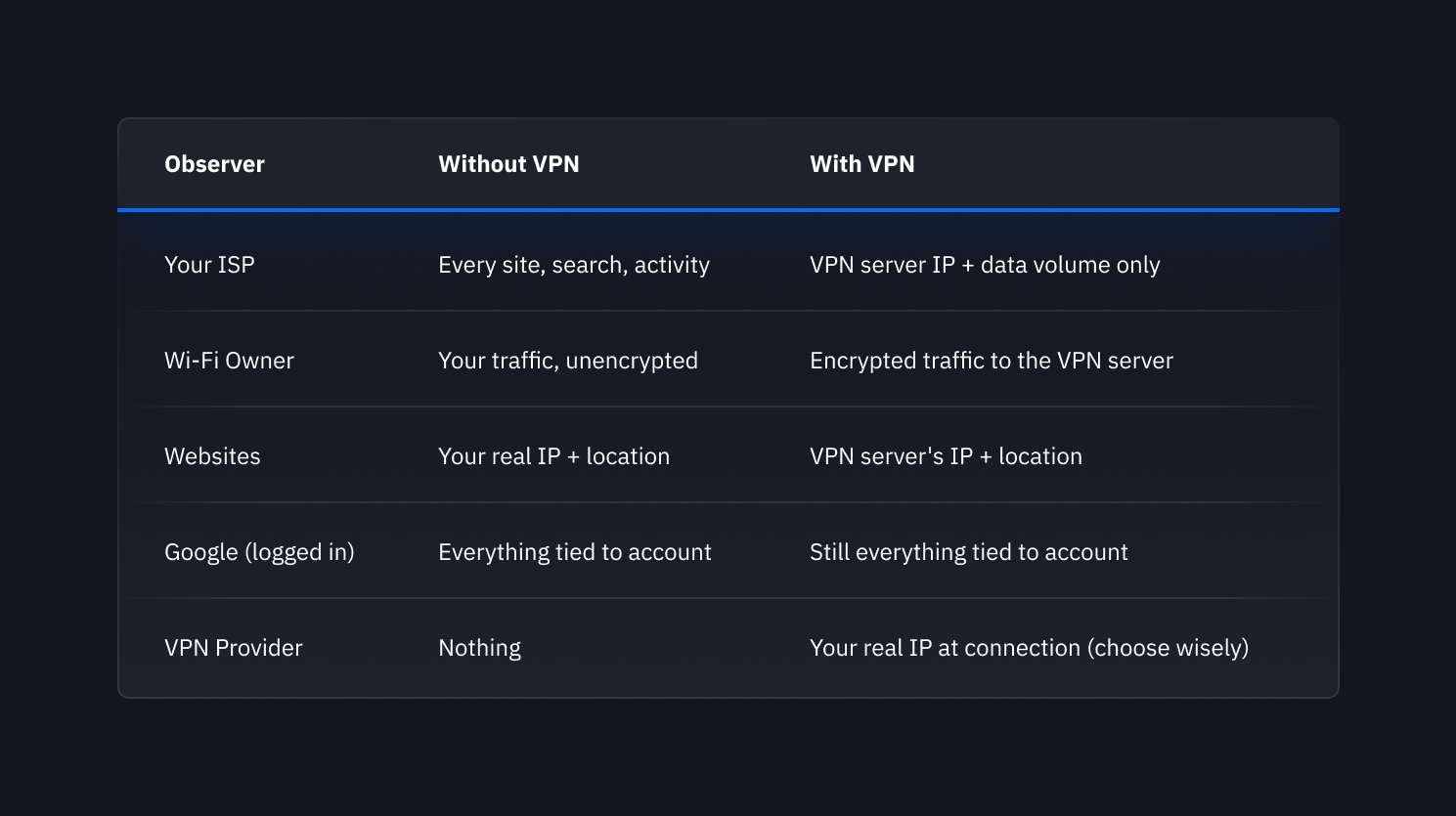Click 'Your real IP at connection' cell
Screen dimensions: 1456x816
[1029, 648]
